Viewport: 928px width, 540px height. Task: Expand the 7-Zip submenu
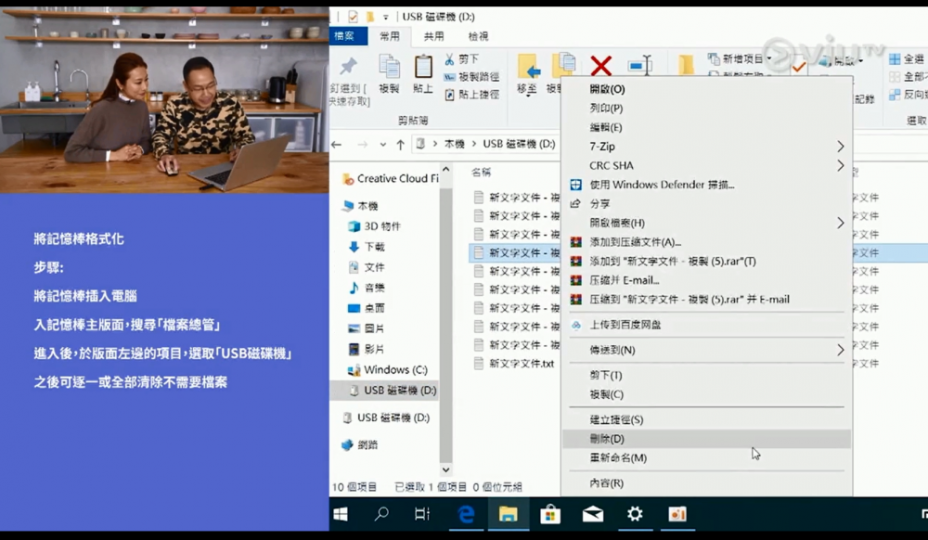point(707,146)
